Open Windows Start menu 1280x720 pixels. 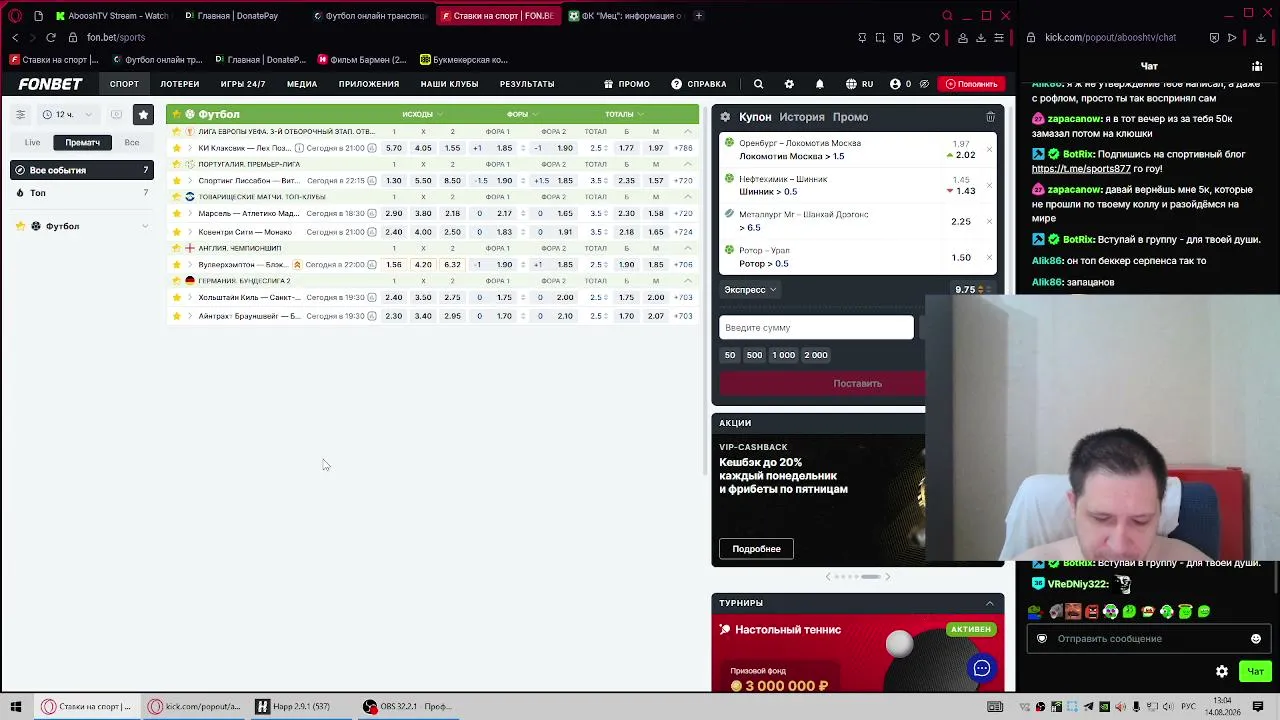pyautogui.click(x=16, y=707)
